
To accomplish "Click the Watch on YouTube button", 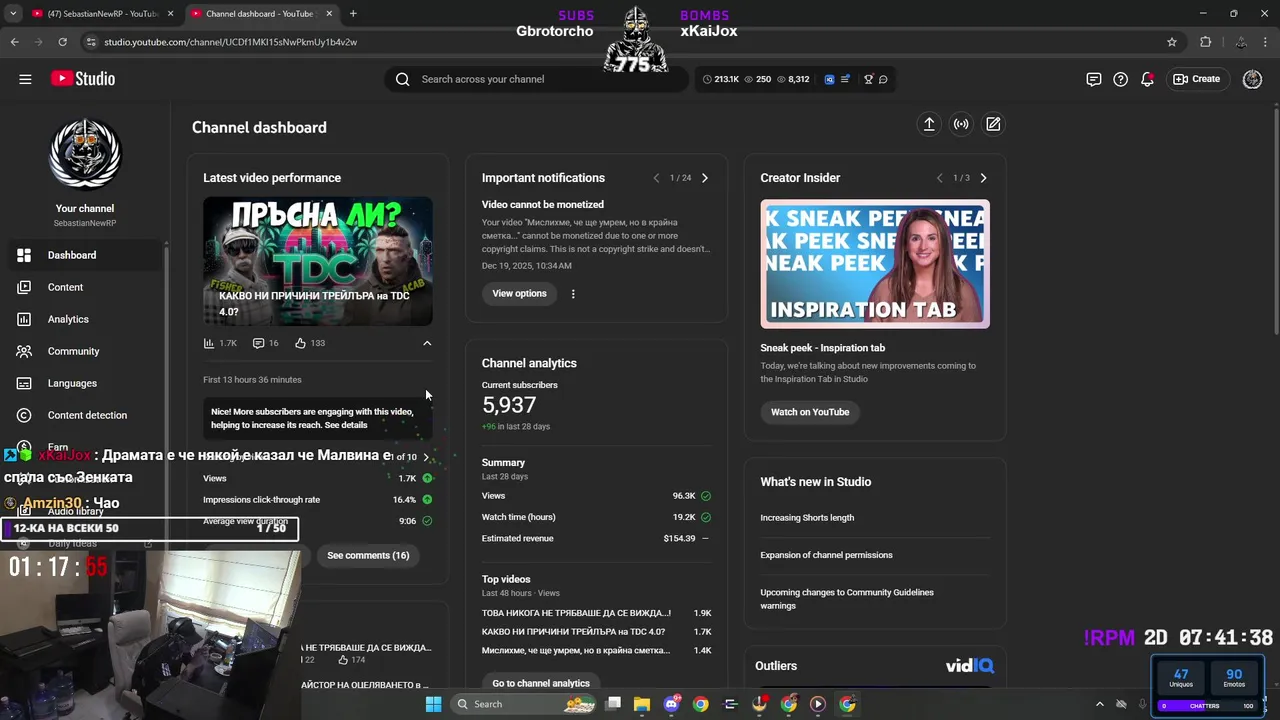I will coord(810,412).
